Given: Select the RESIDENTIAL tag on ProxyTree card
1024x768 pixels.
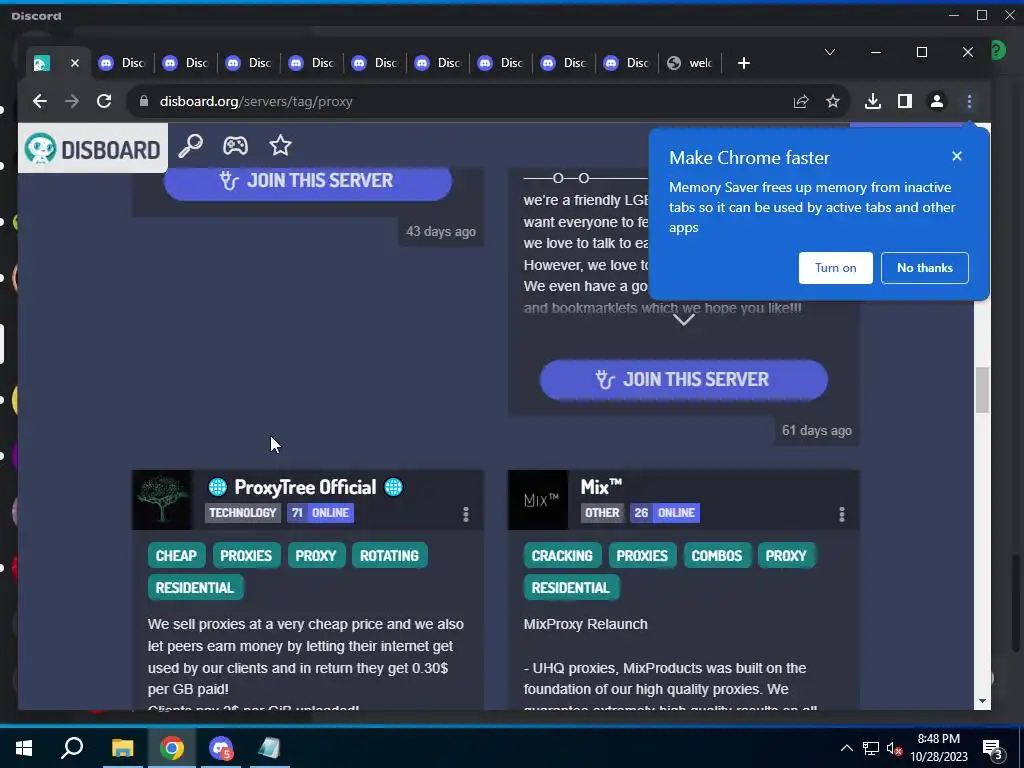Looking at the screenshot, I should (195, 588).
